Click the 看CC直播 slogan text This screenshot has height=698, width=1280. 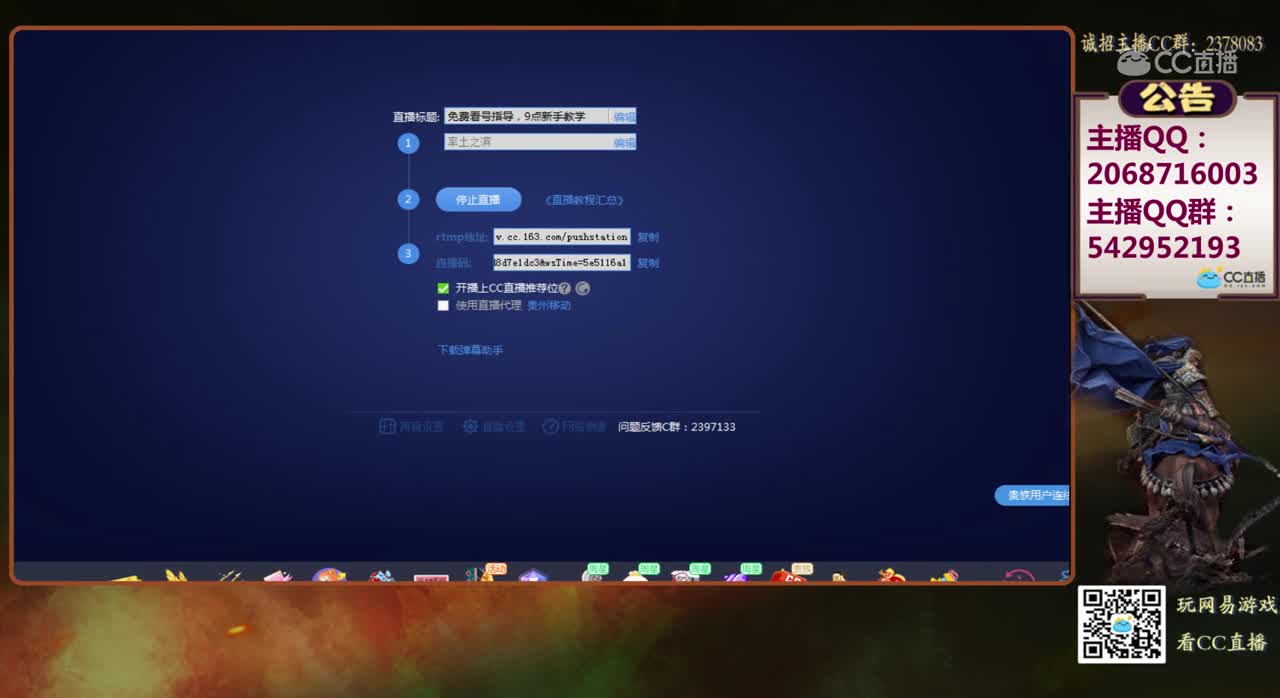pos(1221,642)
